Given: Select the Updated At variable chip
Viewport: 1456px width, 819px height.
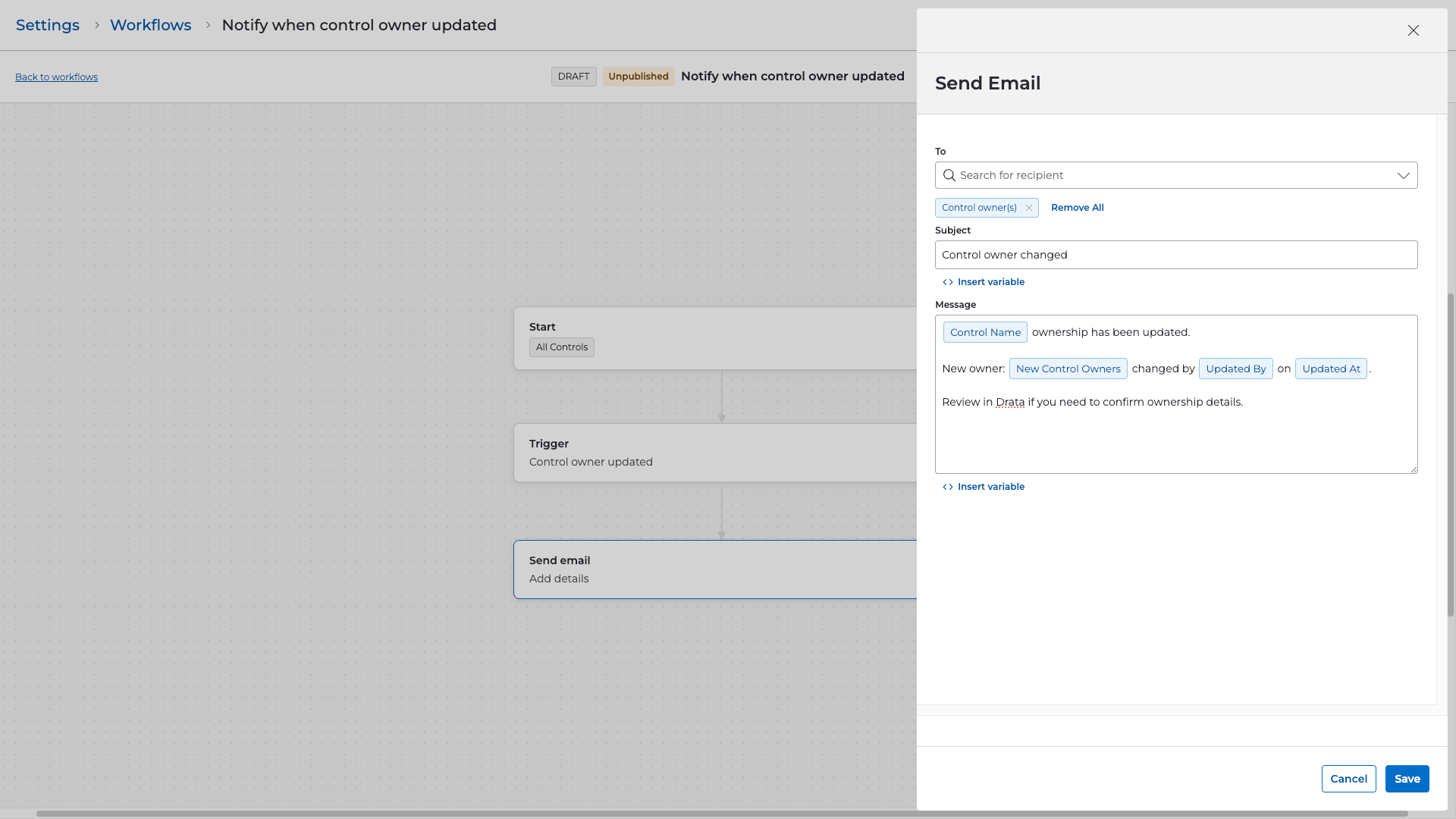Looking at the screenshot, I should (1330, 369).
